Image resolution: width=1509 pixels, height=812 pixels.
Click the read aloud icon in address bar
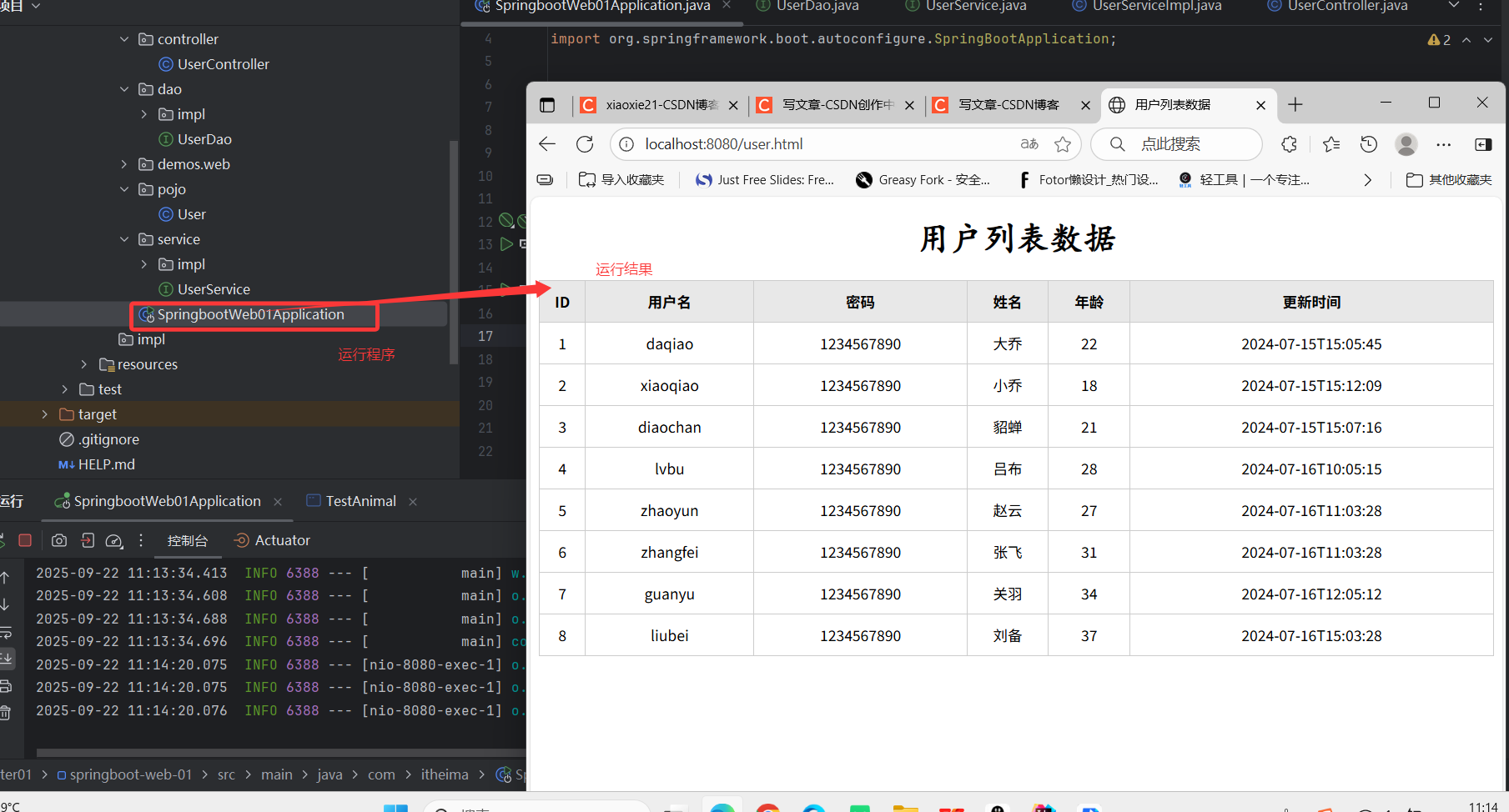[1029, 144]
